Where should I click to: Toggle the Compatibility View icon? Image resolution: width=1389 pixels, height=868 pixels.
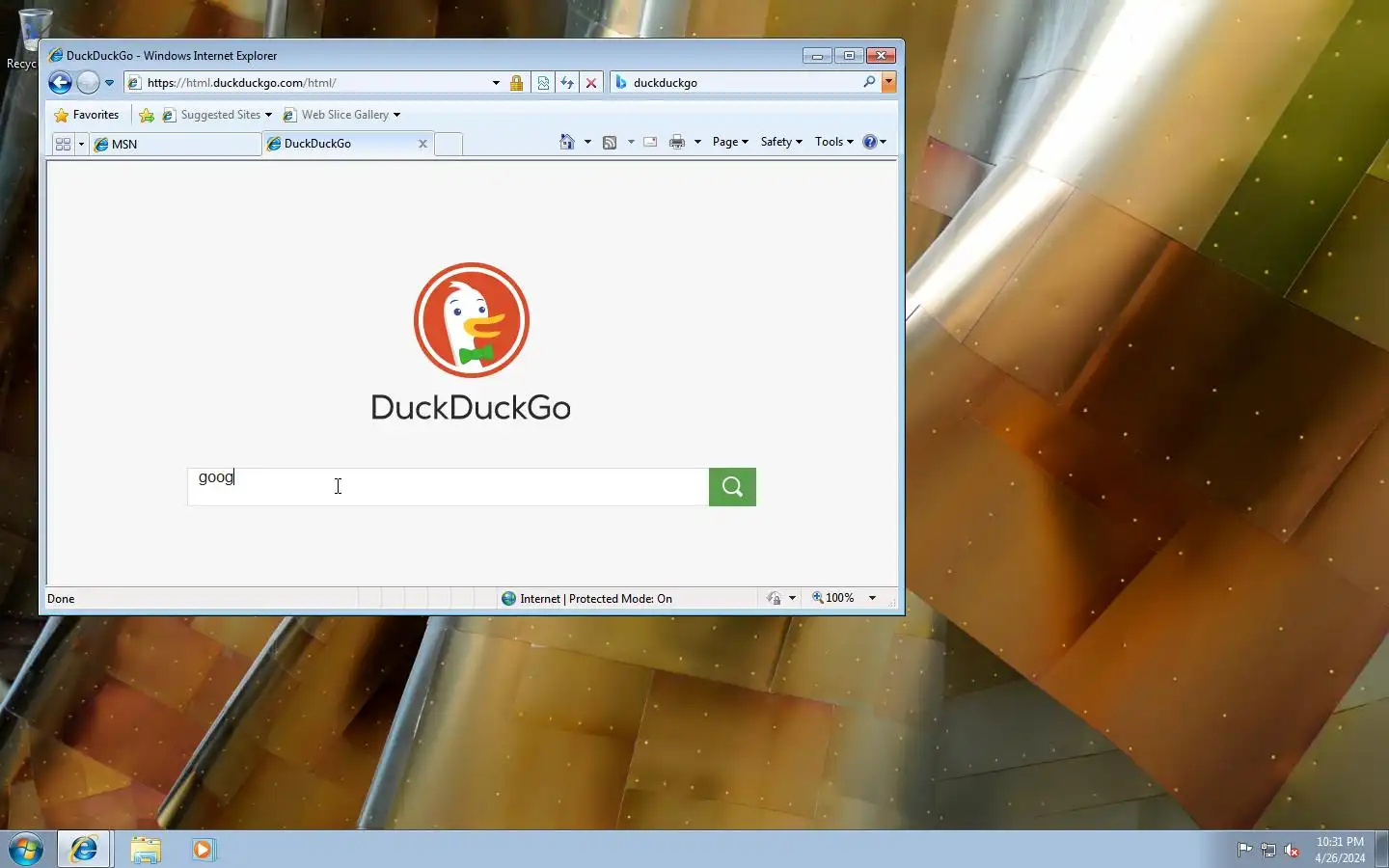coord(543,83)
